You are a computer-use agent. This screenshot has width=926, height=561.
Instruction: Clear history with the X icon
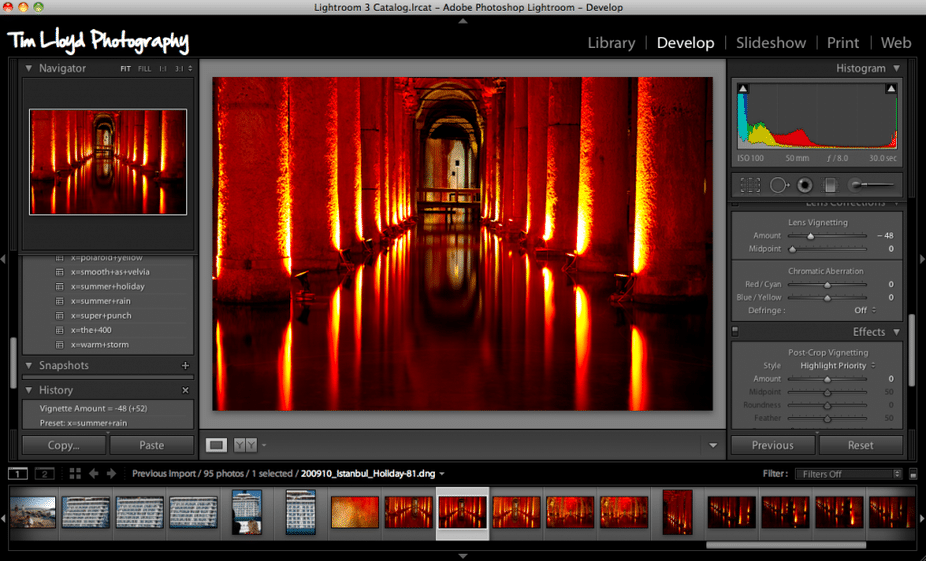[185, 390]
